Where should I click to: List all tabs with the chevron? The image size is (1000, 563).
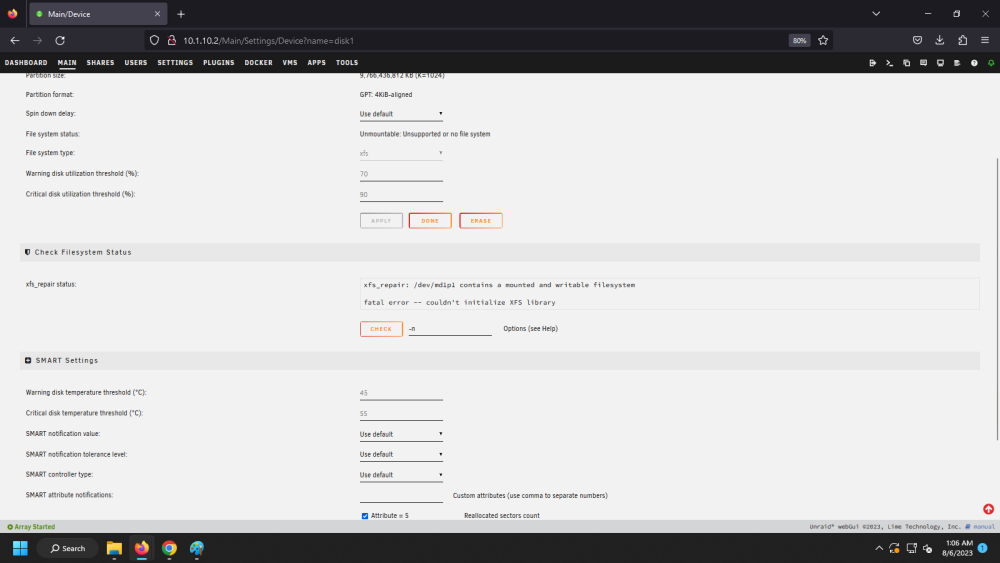click(876, 13)
